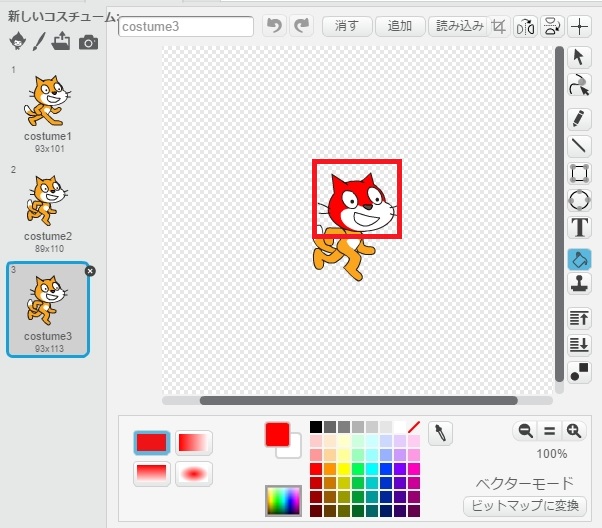Click the vertical canvas scrollbar
This screenshot has width=602, height=528.
tap(559, 214)
